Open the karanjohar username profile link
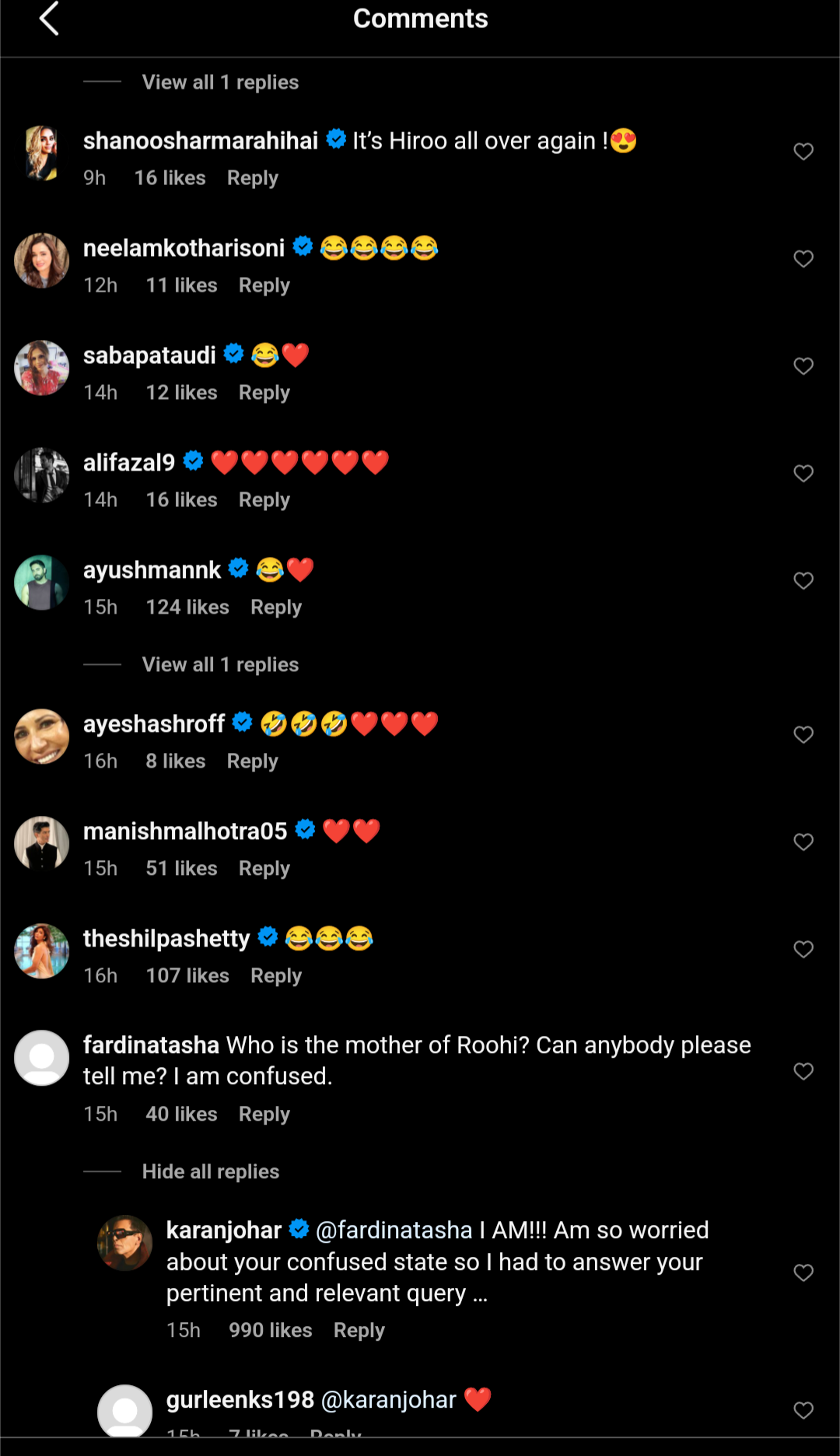The height and width of the screenshot is (1456, 840). coord(224,1230)
